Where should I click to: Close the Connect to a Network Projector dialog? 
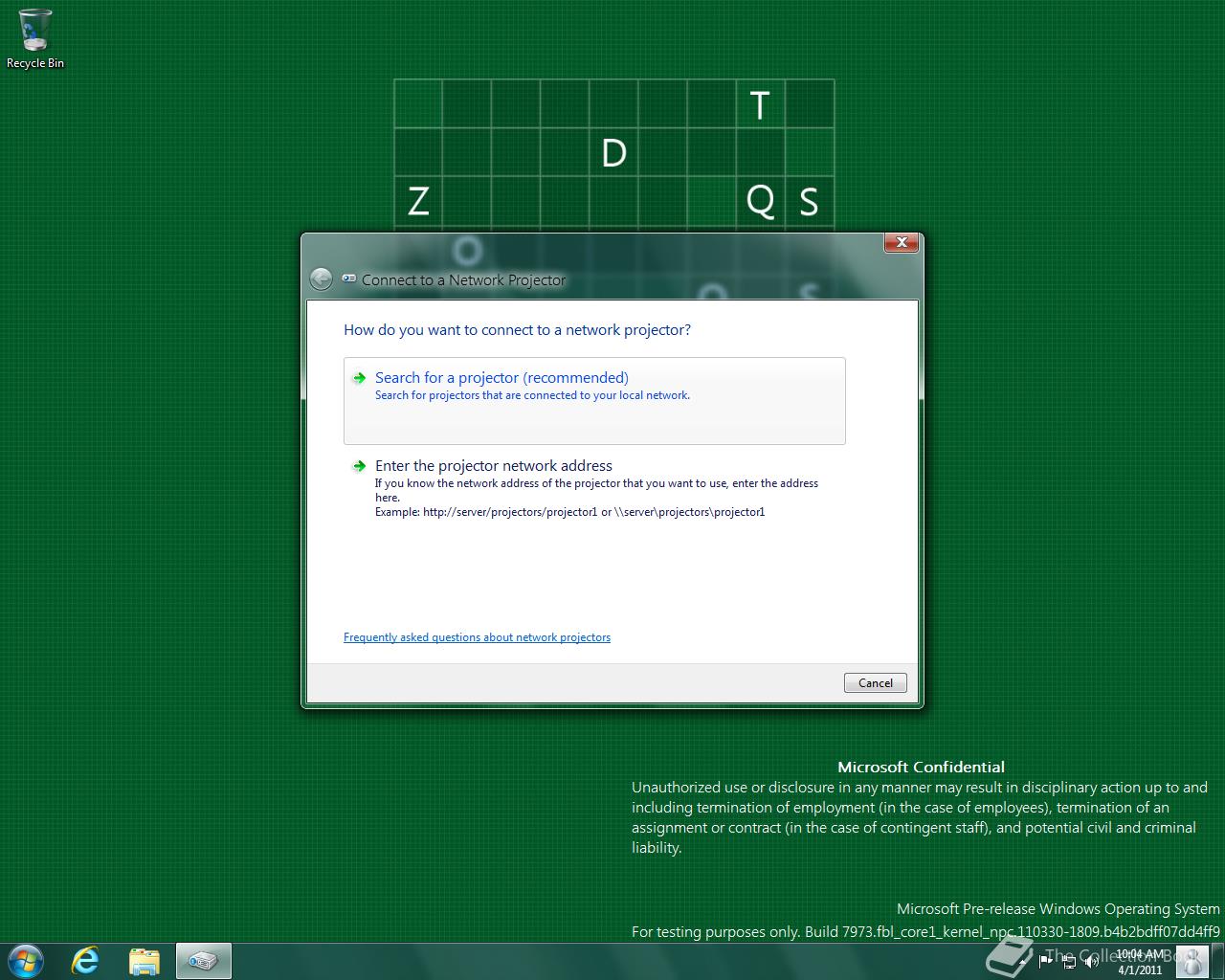[x=902, y=243]
